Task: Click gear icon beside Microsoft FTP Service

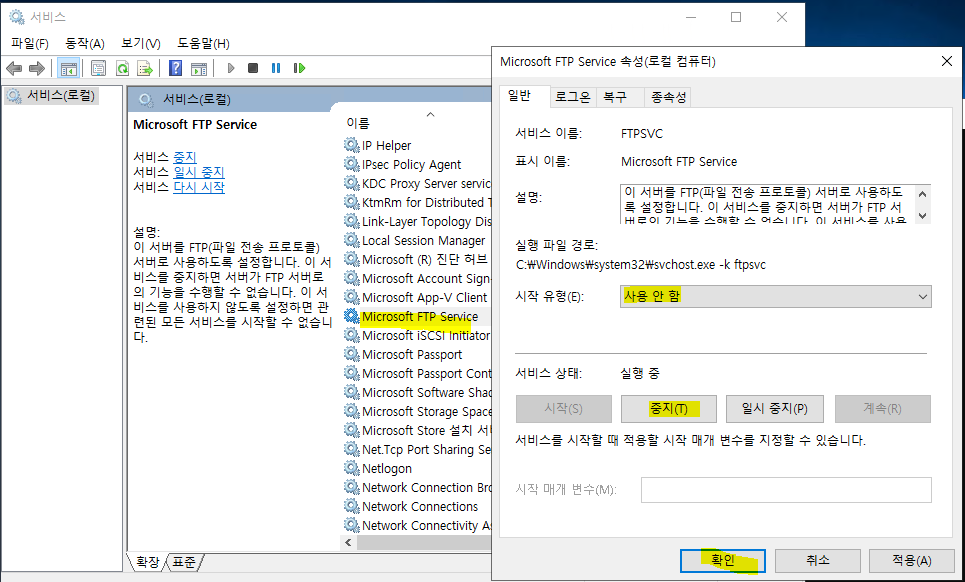Action: [351, 316]
